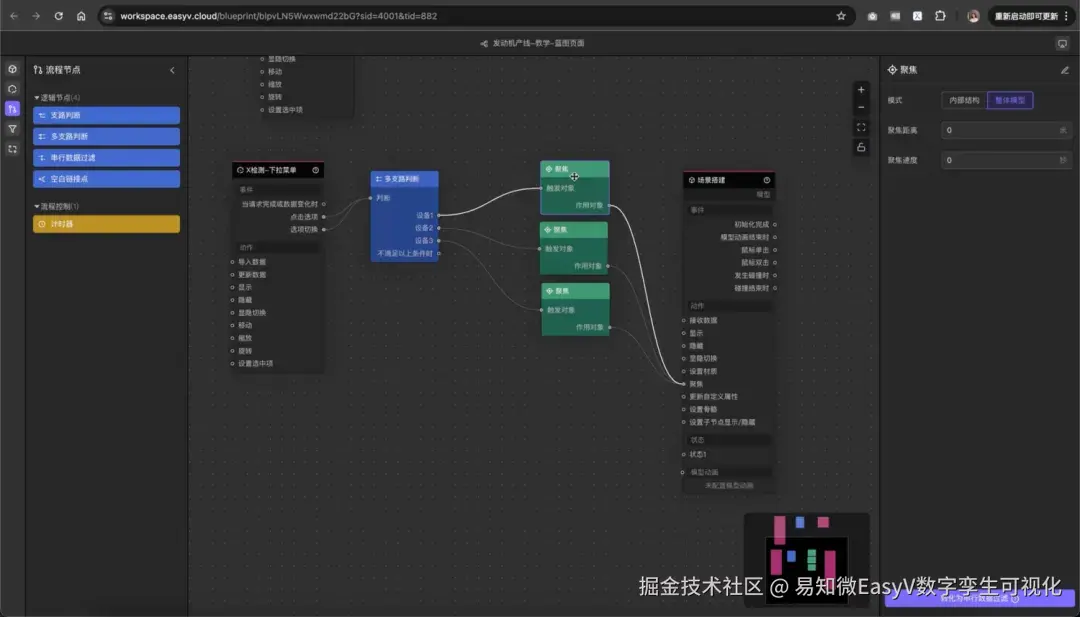1080x617 pixels.
Task: Click the 鼠标单击 event port
Action: coord(775,250)
